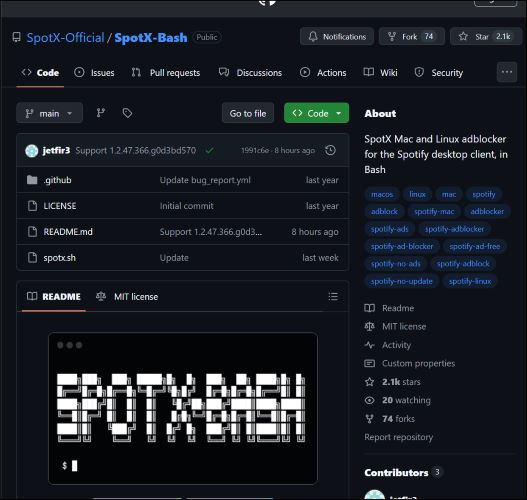Click the spotify-mac topic tag
Screen dimensions: 527x500
coord(434,211)
